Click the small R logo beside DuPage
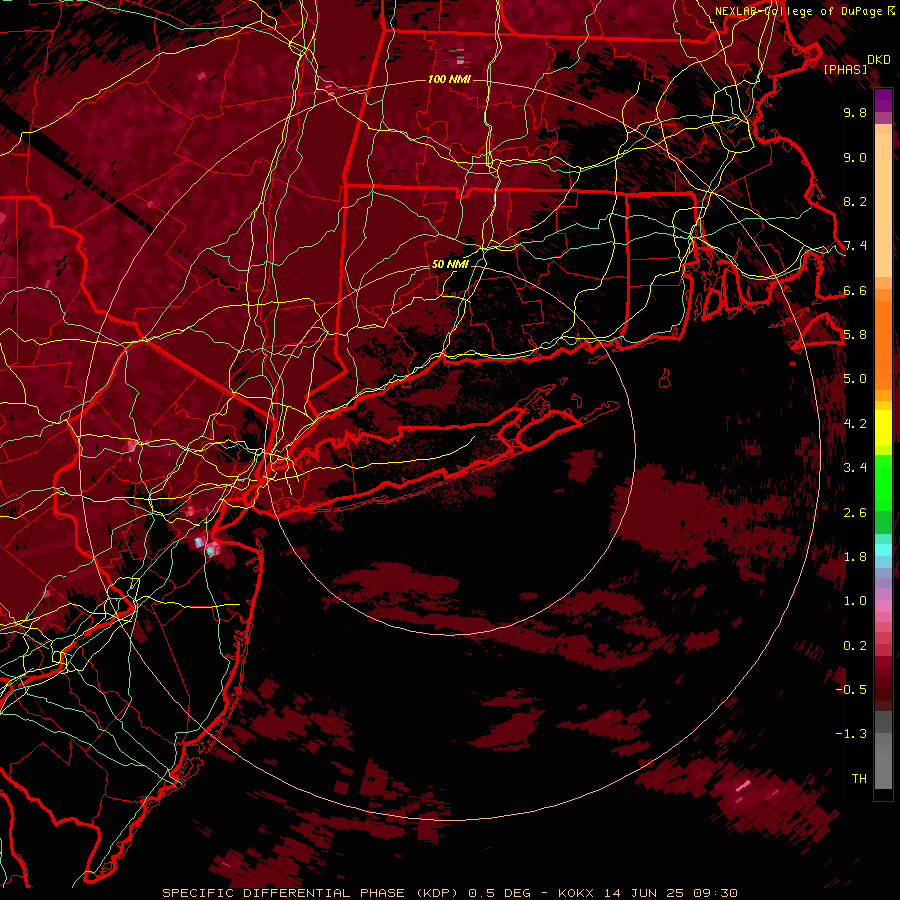 891,11
